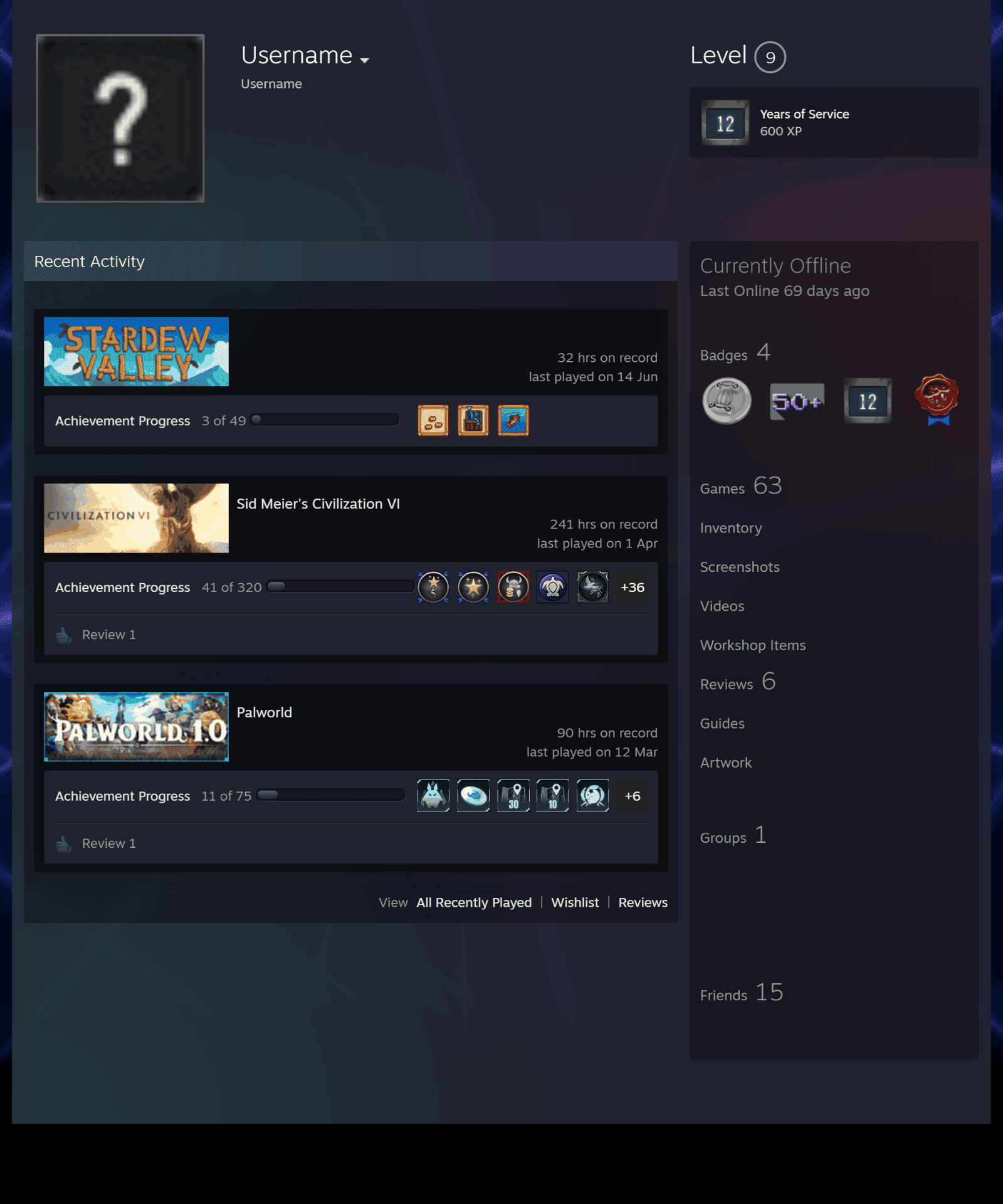Open Civilization VI game banner
Screen dimensions: 1003x1204
[x=136, y=518]
